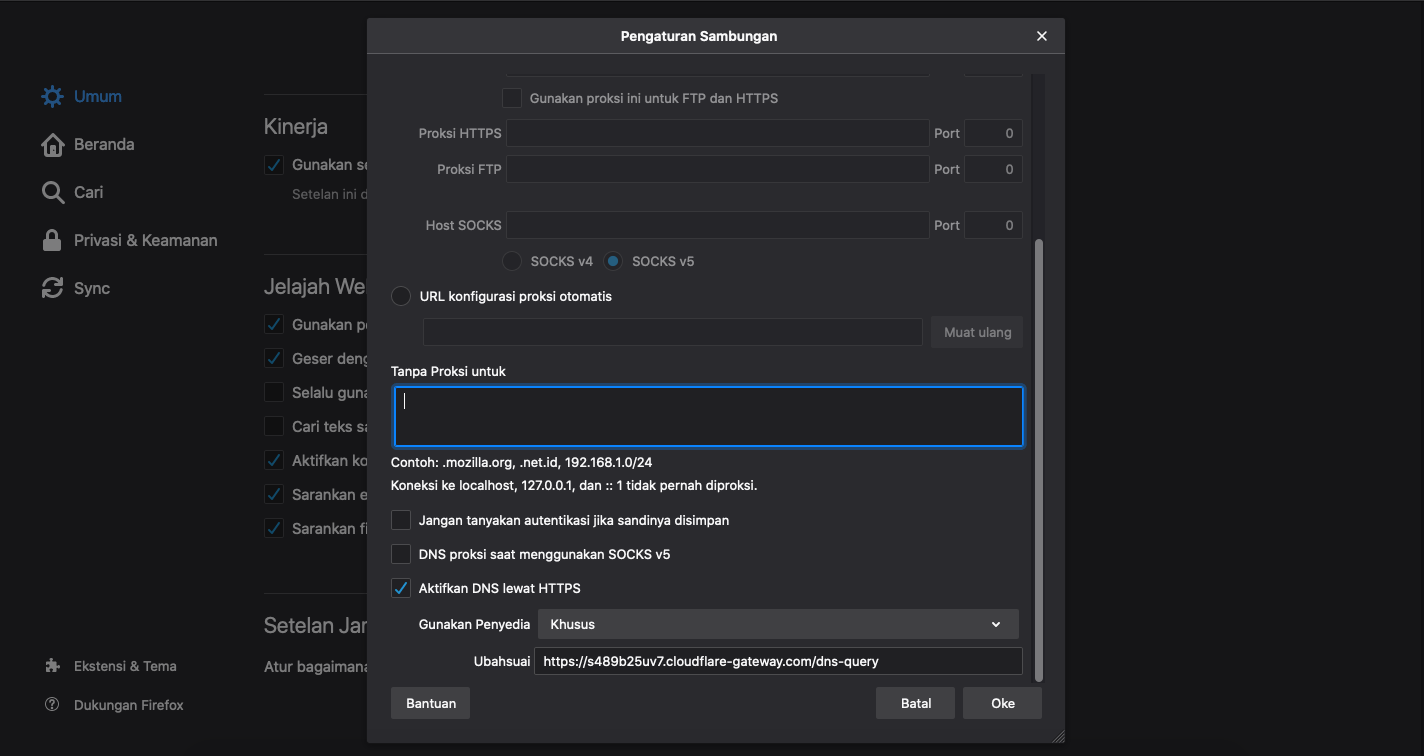
Task: Click the 'Tanpa Proksi untuk' label
Action: click(x=449, y=372)
